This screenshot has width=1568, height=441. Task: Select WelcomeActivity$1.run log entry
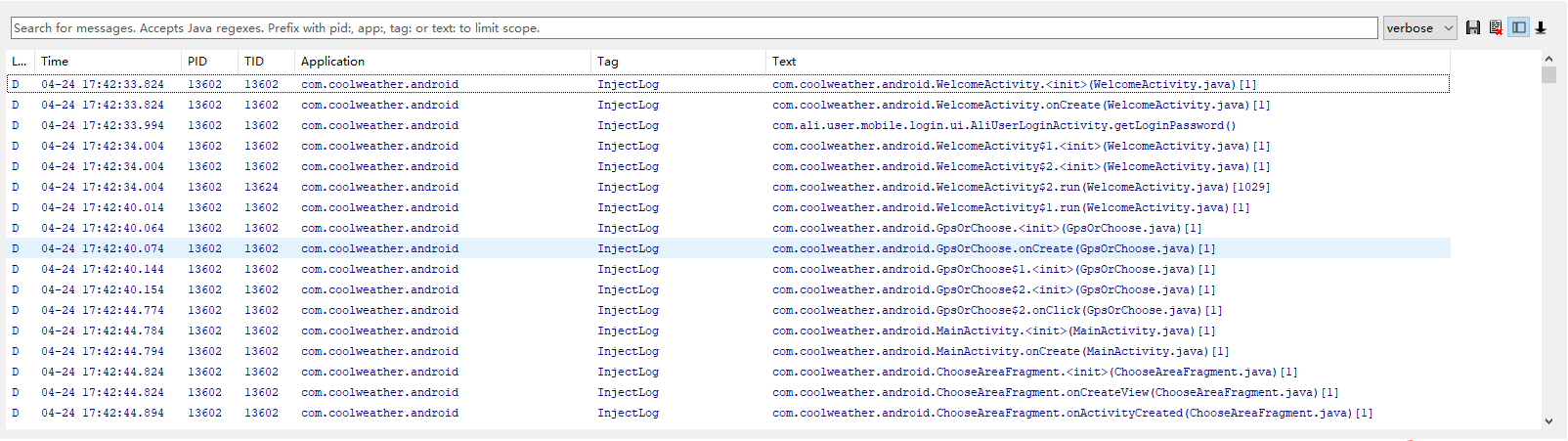[x=728, y=207]
